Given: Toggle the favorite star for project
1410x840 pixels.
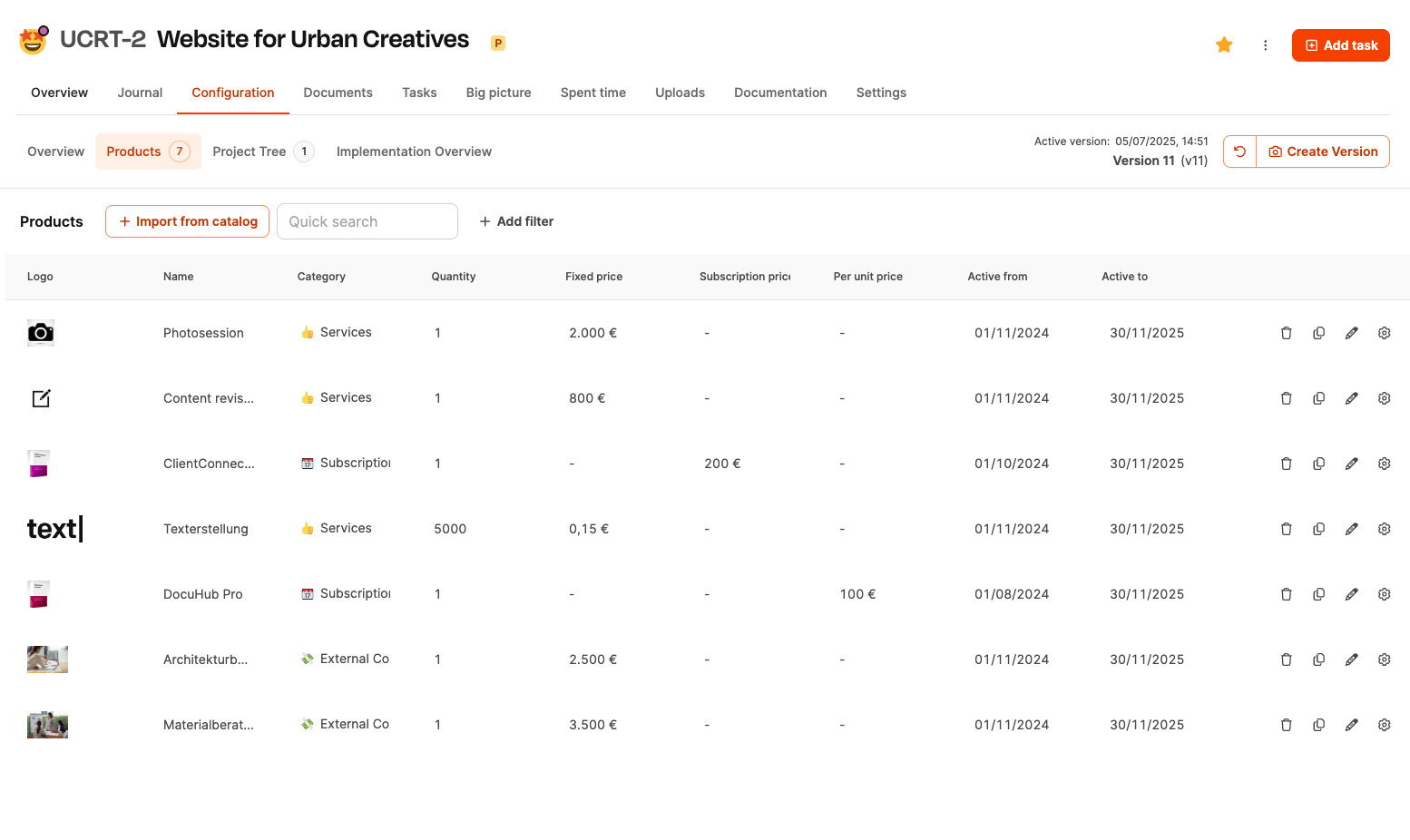Looking at the screenshot, I should click(x=1224, y=45).
